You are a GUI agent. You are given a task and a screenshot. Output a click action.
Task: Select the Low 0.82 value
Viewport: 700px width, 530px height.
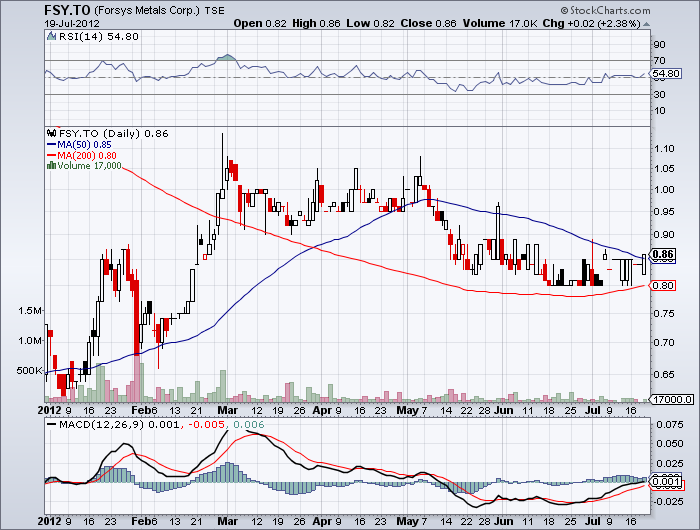point(371,24)
